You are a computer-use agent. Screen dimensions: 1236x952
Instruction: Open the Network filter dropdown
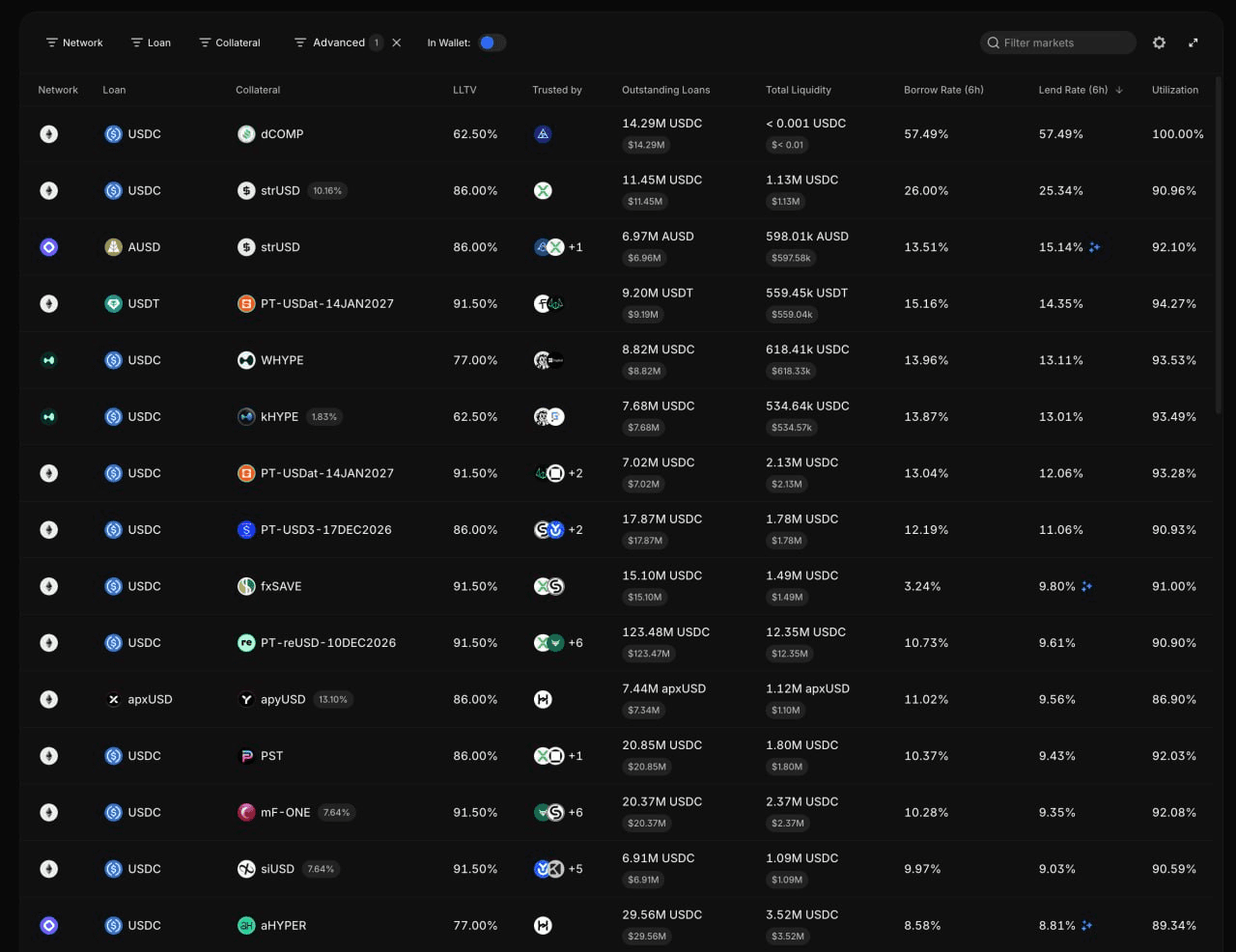point(74,42)
